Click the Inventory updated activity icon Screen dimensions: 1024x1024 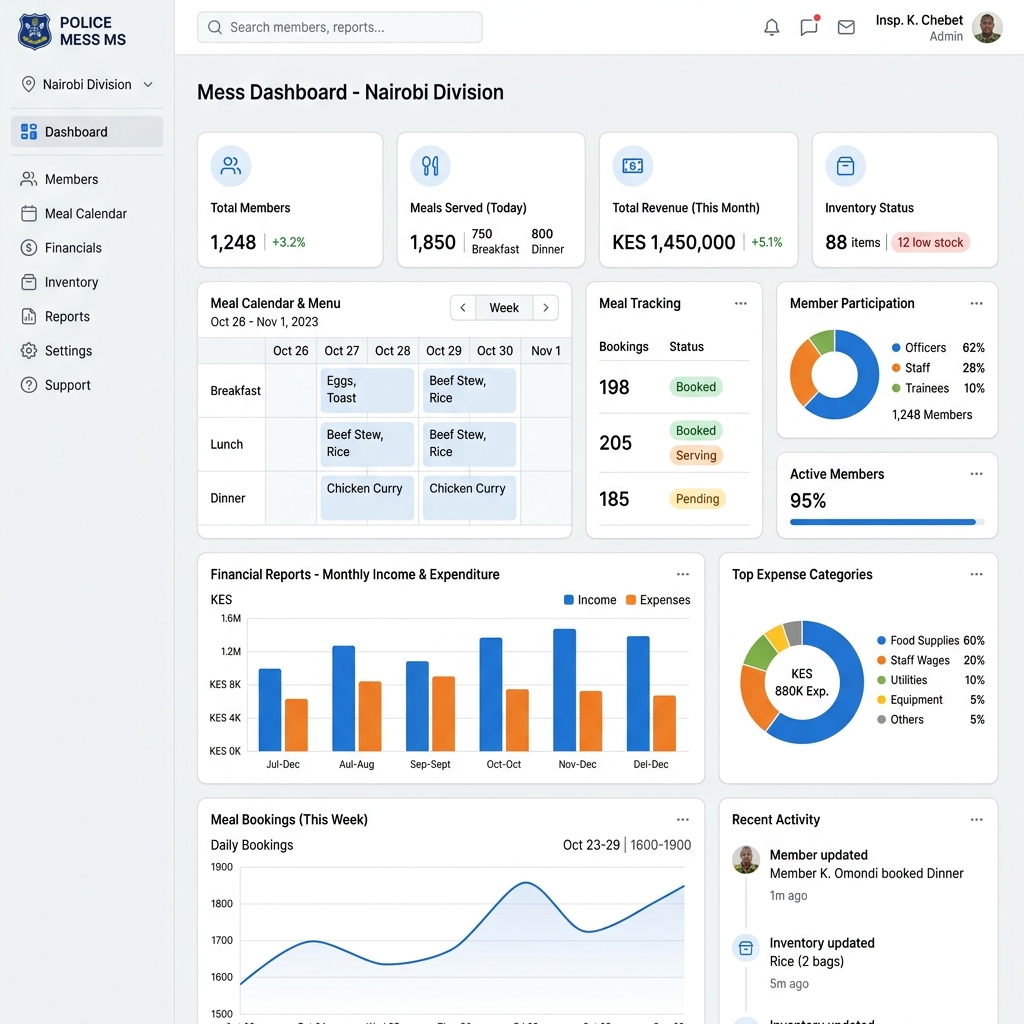click(746, 948)
